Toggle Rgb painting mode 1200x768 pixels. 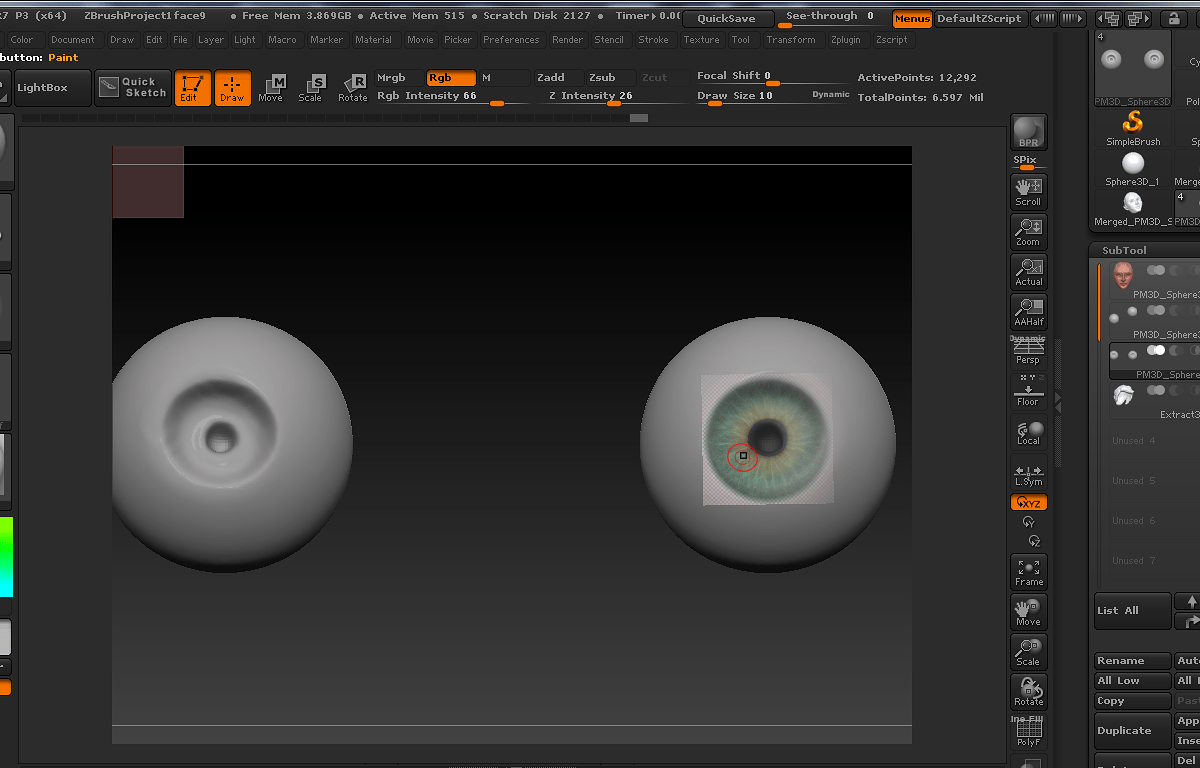(x=451, y=78)
